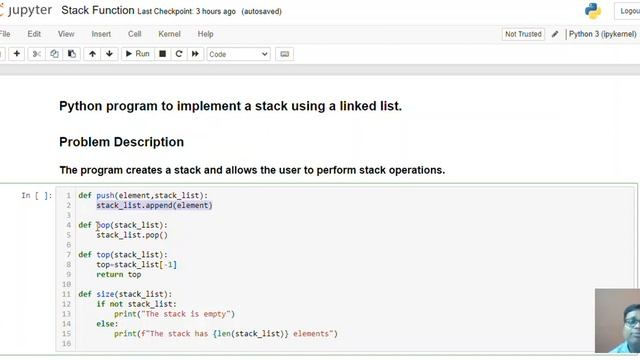Click the print The stack is empty line

pyautogui.click(x=174, y=314)
